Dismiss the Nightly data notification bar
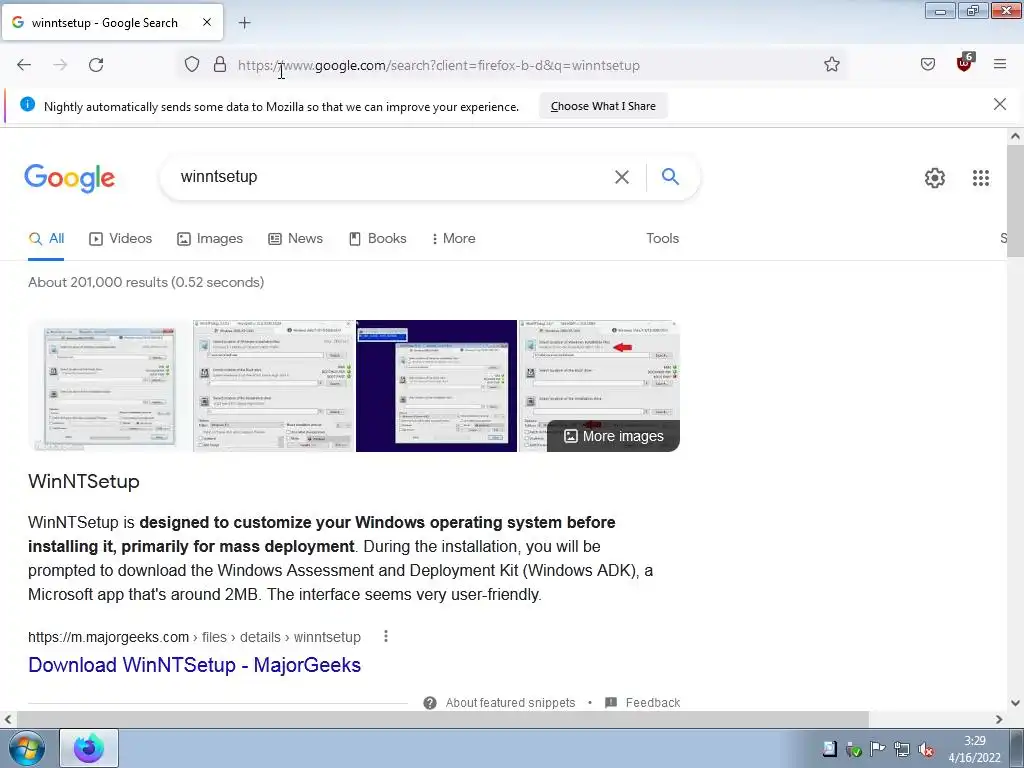Viewport: 1024px width, 768px height. (999, 104)
